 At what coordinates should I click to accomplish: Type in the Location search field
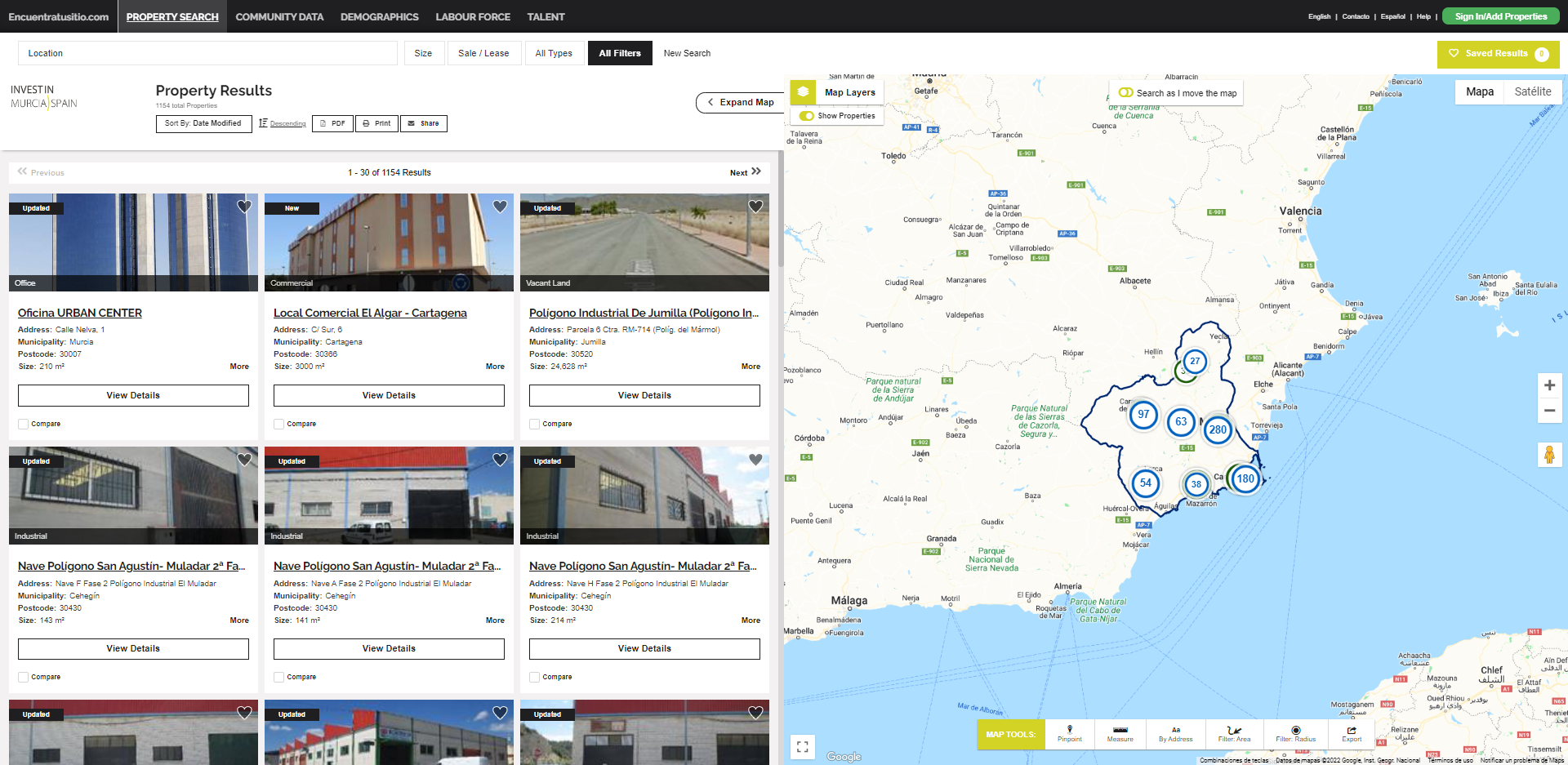pyautogui.click(x=207, y=53)
